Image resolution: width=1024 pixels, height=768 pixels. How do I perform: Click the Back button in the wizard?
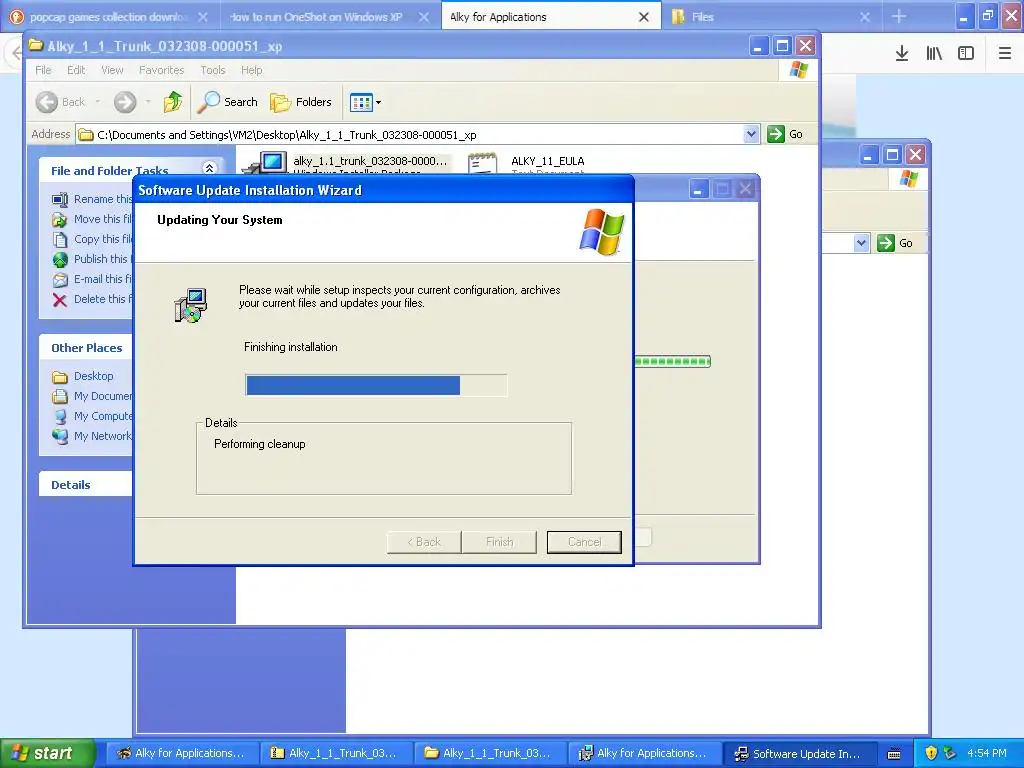424,541
